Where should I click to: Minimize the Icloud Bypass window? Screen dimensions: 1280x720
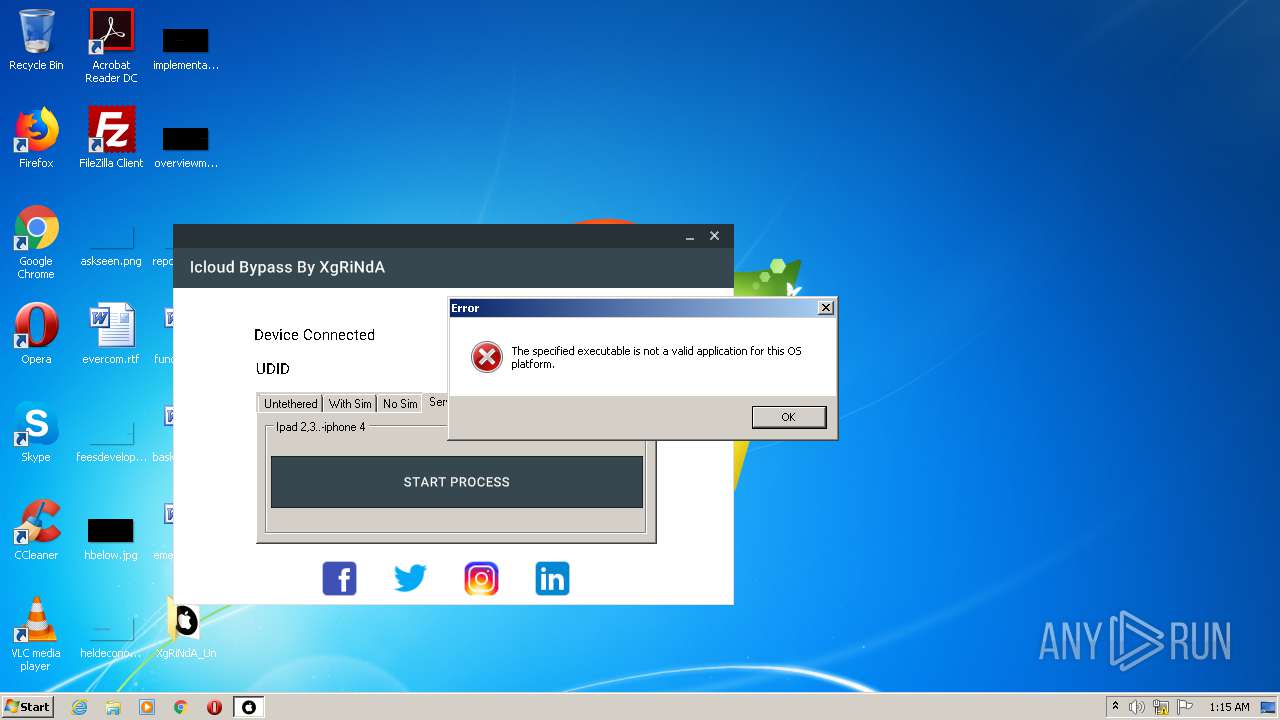[x=690, y=237]
